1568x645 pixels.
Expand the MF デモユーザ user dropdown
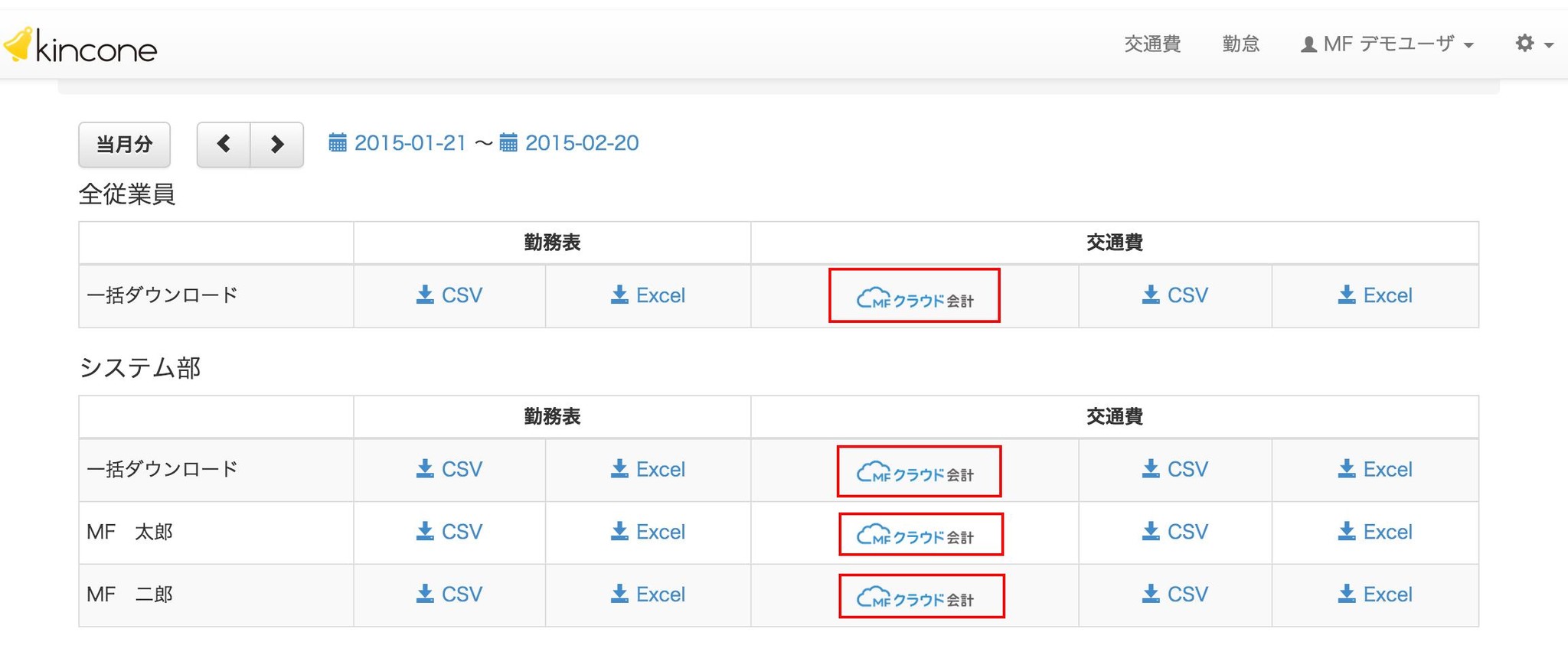pos(1387,44)
